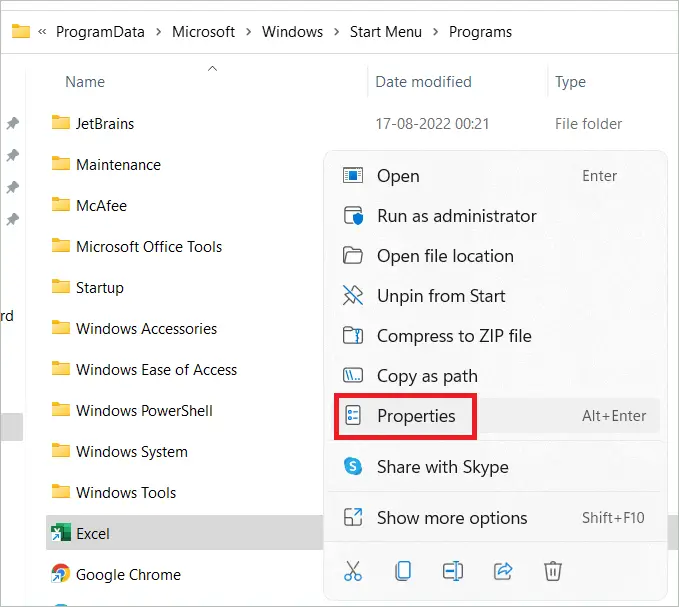Expand the hidden breadcrumb path chevrons
Screen dimensions: 679x607
[42, 32]
